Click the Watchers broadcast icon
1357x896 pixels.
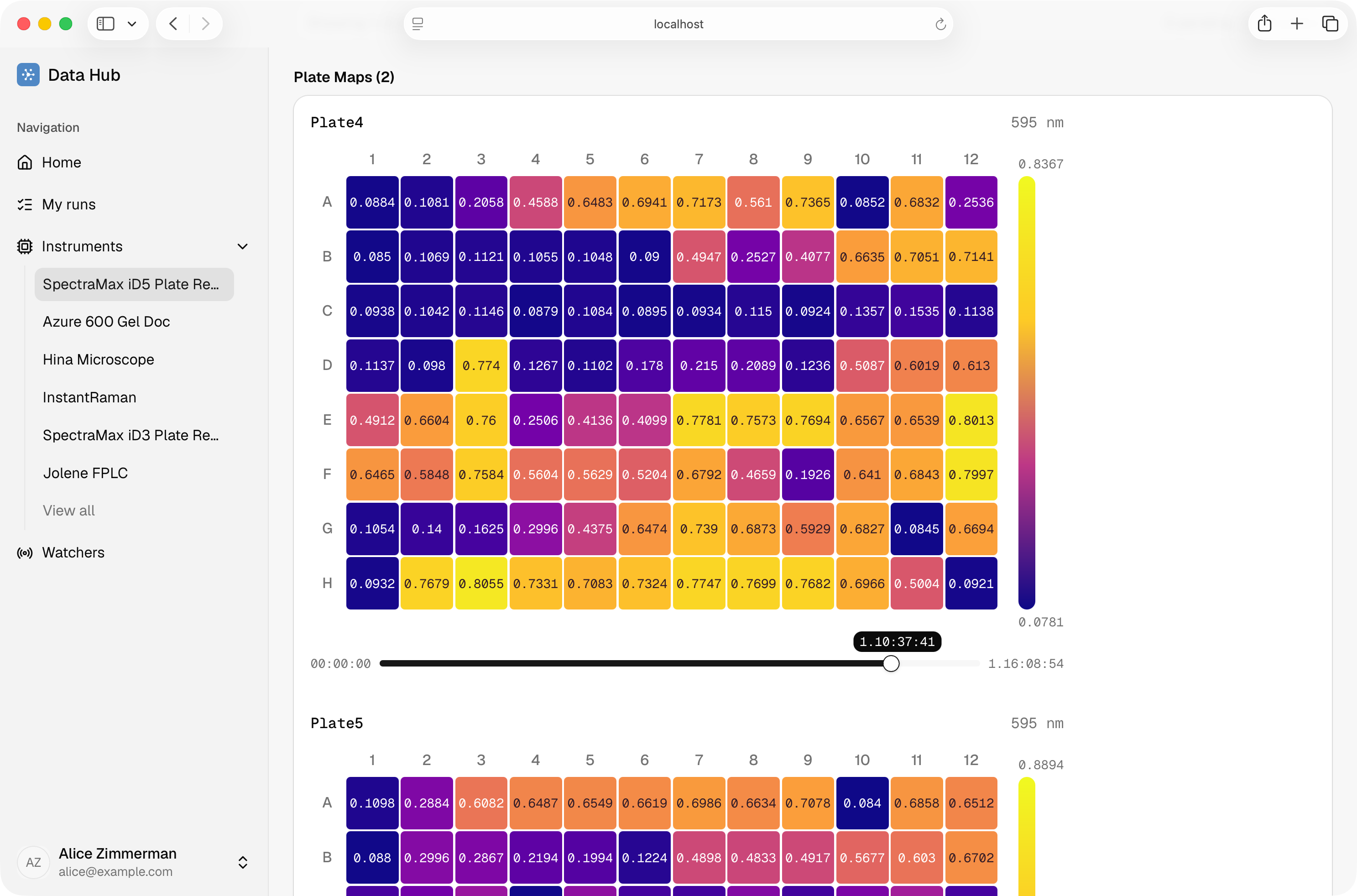[25, 552]
